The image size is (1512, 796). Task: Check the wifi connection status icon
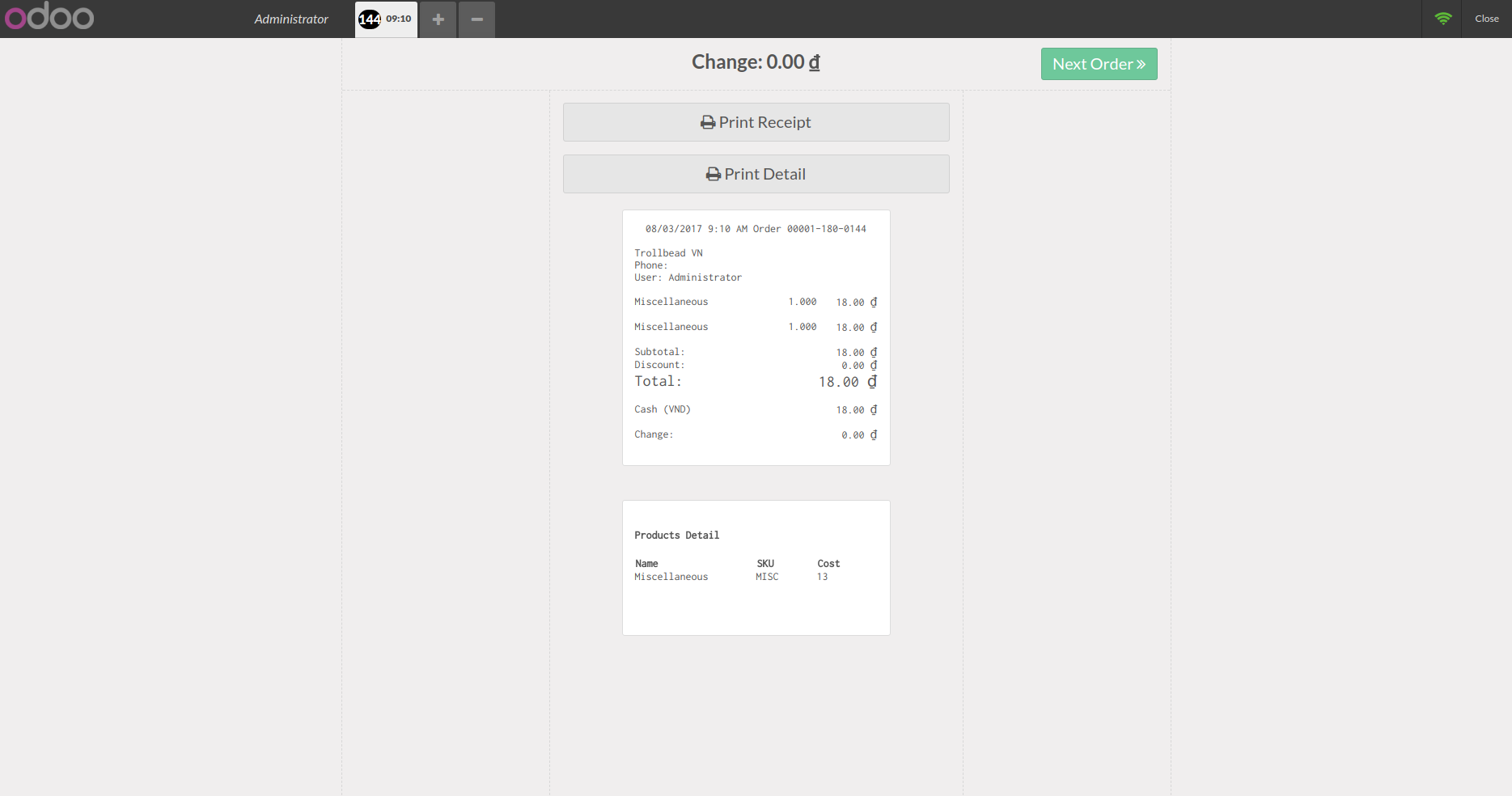tap(1443, 19)
